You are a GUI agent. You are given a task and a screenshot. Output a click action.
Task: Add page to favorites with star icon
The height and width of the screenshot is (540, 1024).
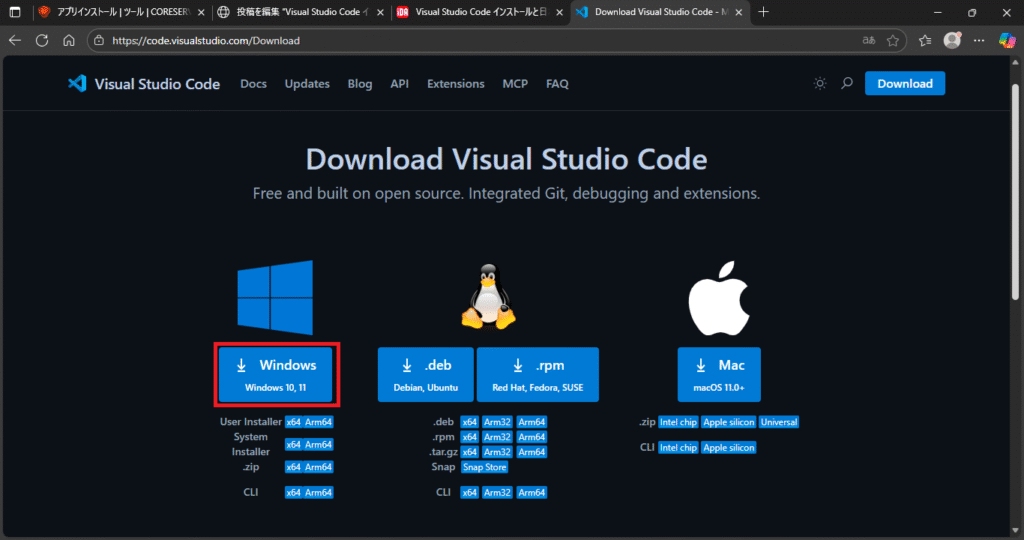coord(893,41)
